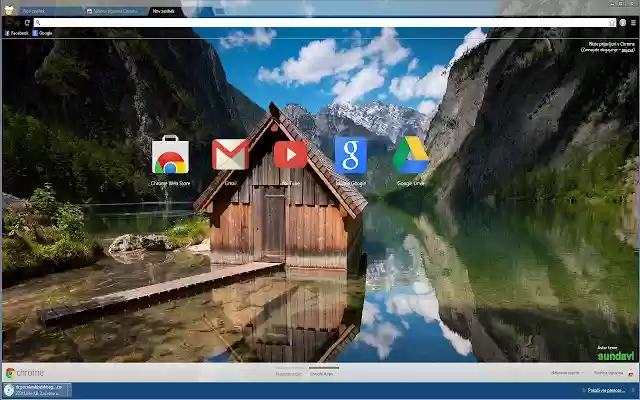Switch to the middle Chrome theme tab

pyautogui.click(x=116, y=11)
